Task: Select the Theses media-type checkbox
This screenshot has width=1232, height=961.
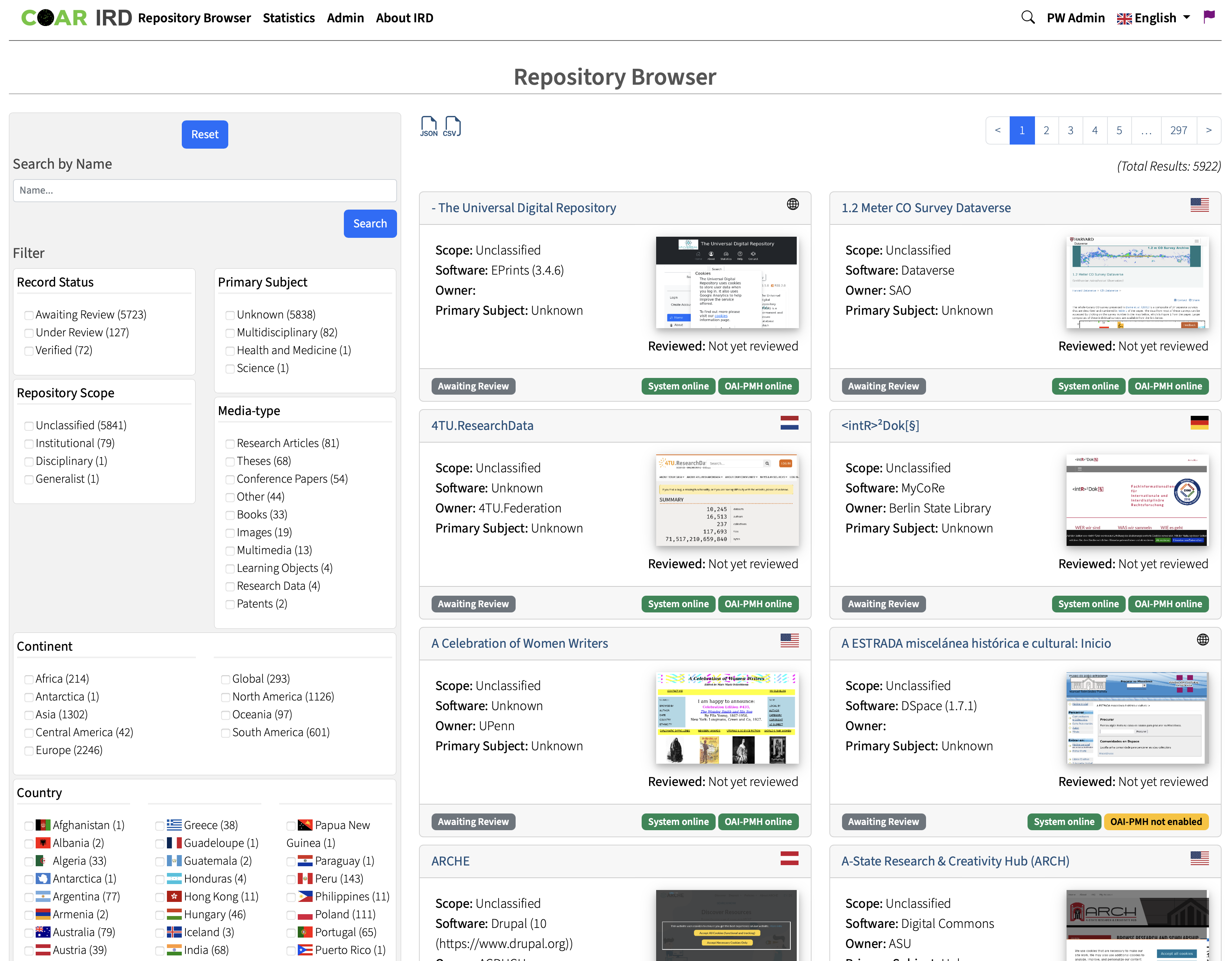Action: pos(230,462)
